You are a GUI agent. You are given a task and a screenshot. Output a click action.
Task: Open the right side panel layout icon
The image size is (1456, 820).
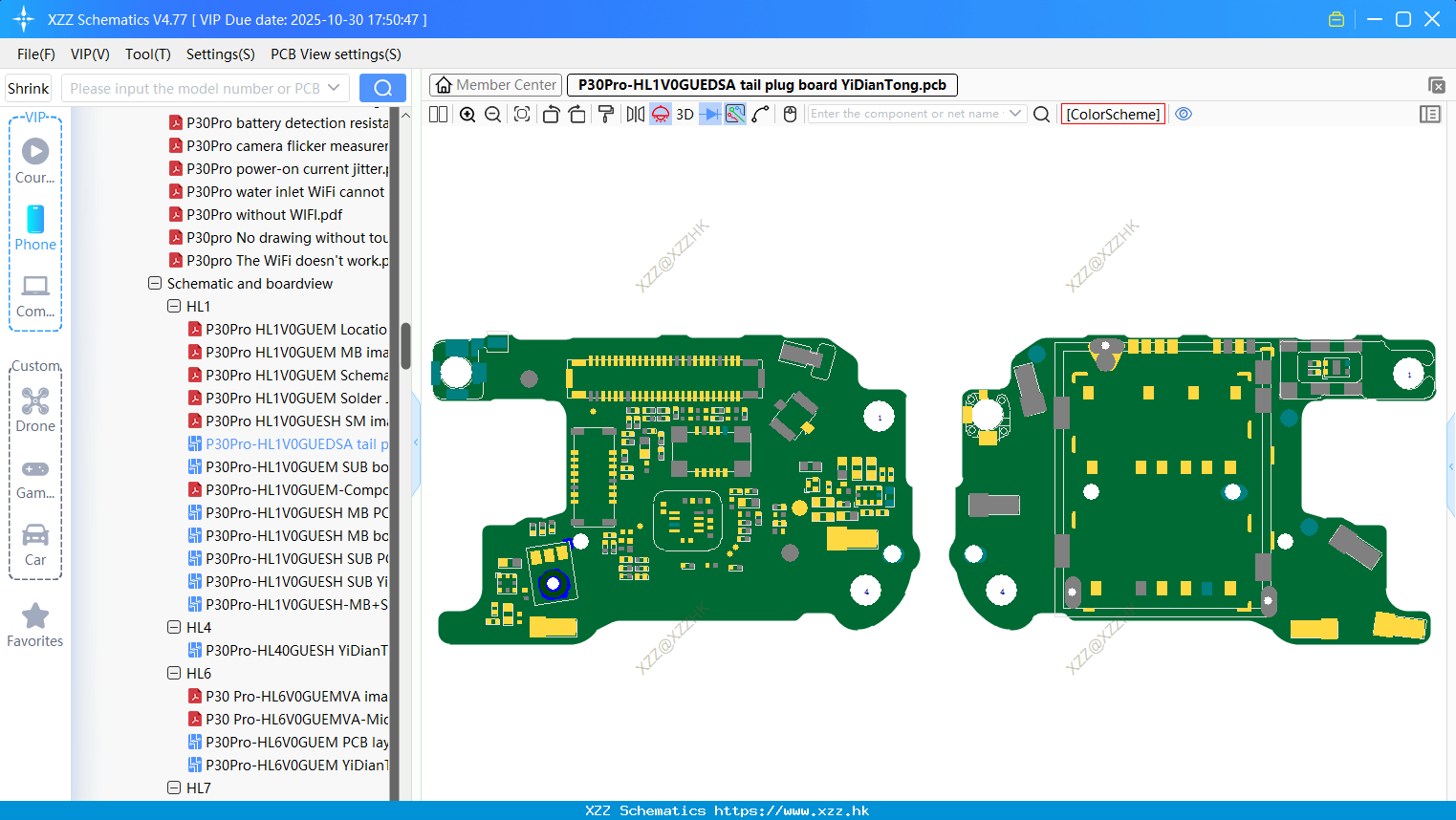[x=1430, y=114]
